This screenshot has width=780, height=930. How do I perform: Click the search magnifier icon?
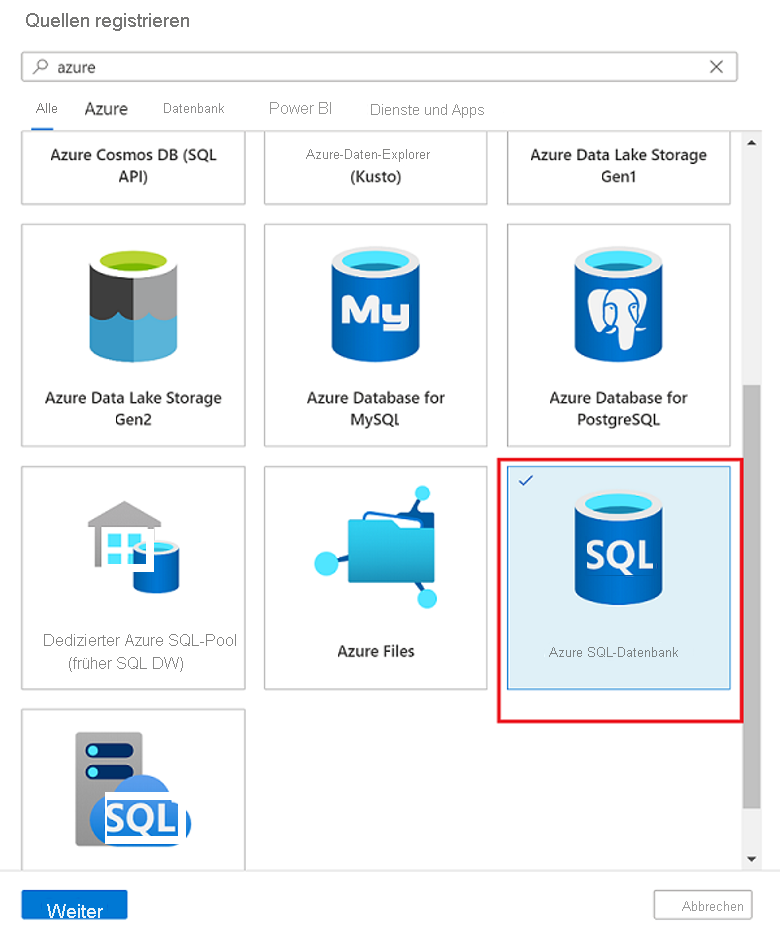point(40,66)
